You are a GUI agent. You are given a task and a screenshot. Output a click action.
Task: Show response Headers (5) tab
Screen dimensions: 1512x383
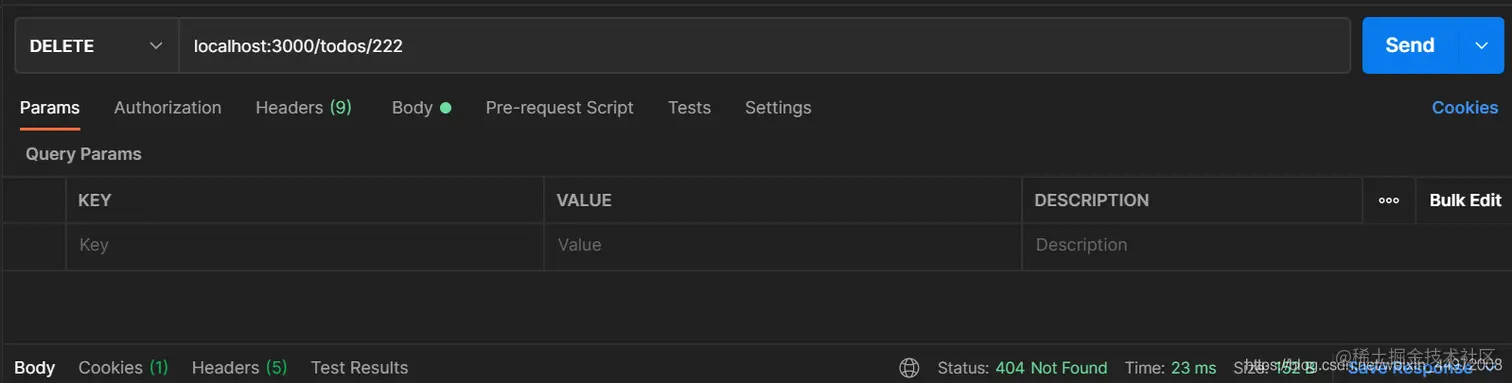coord(240,368)
